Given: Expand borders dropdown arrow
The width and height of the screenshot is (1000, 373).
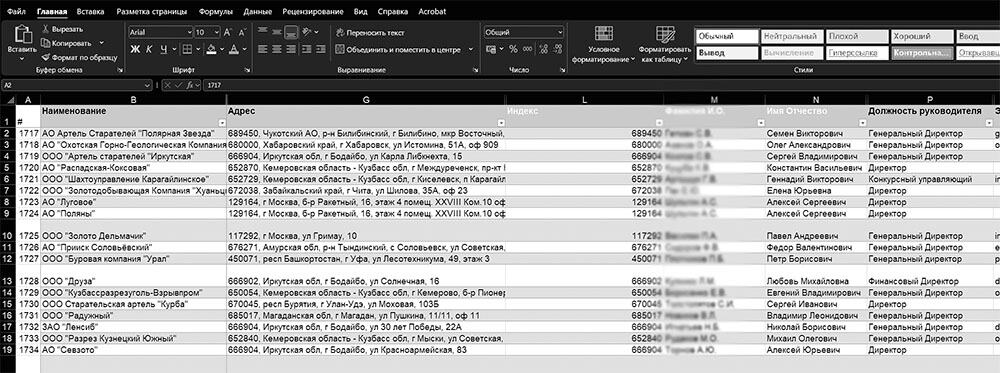Looking at the screenshot, I should pos(197,49).
